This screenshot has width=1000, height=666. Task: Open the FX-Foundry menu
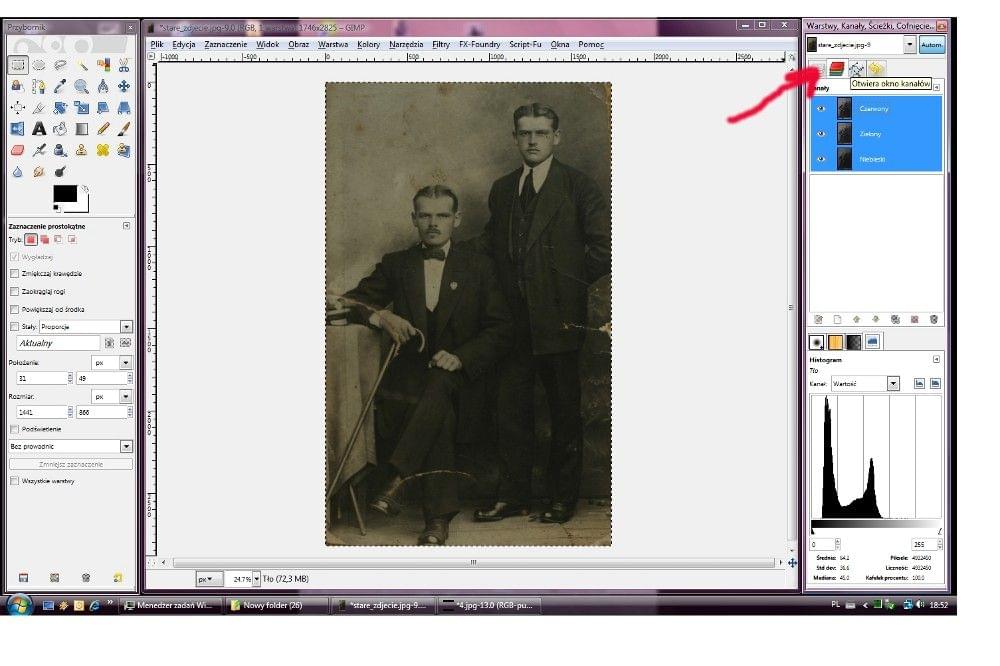click(x=480, y=44)
